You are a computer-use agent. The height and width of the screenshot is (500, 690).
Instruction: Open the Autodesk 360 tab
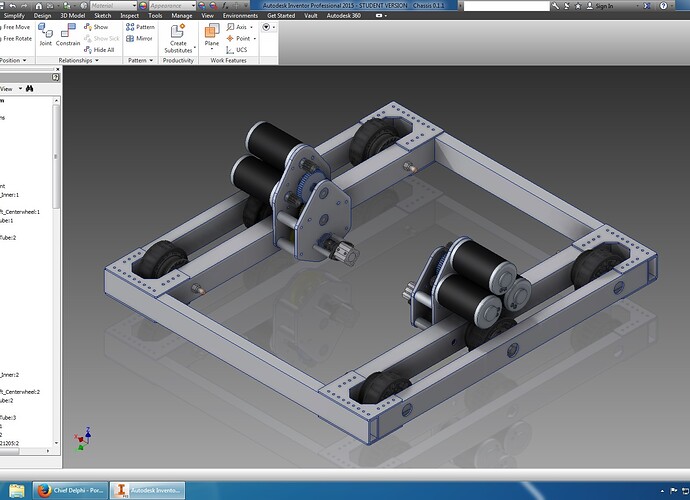343,15
